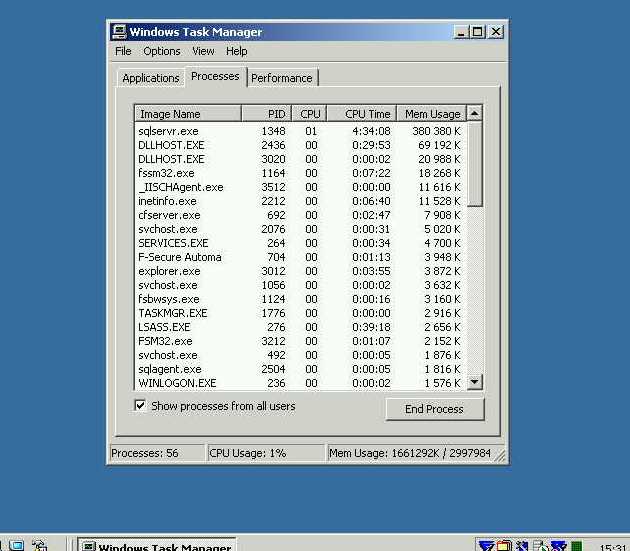Select the LSASS.EXE process

click(x=300, y=327)
